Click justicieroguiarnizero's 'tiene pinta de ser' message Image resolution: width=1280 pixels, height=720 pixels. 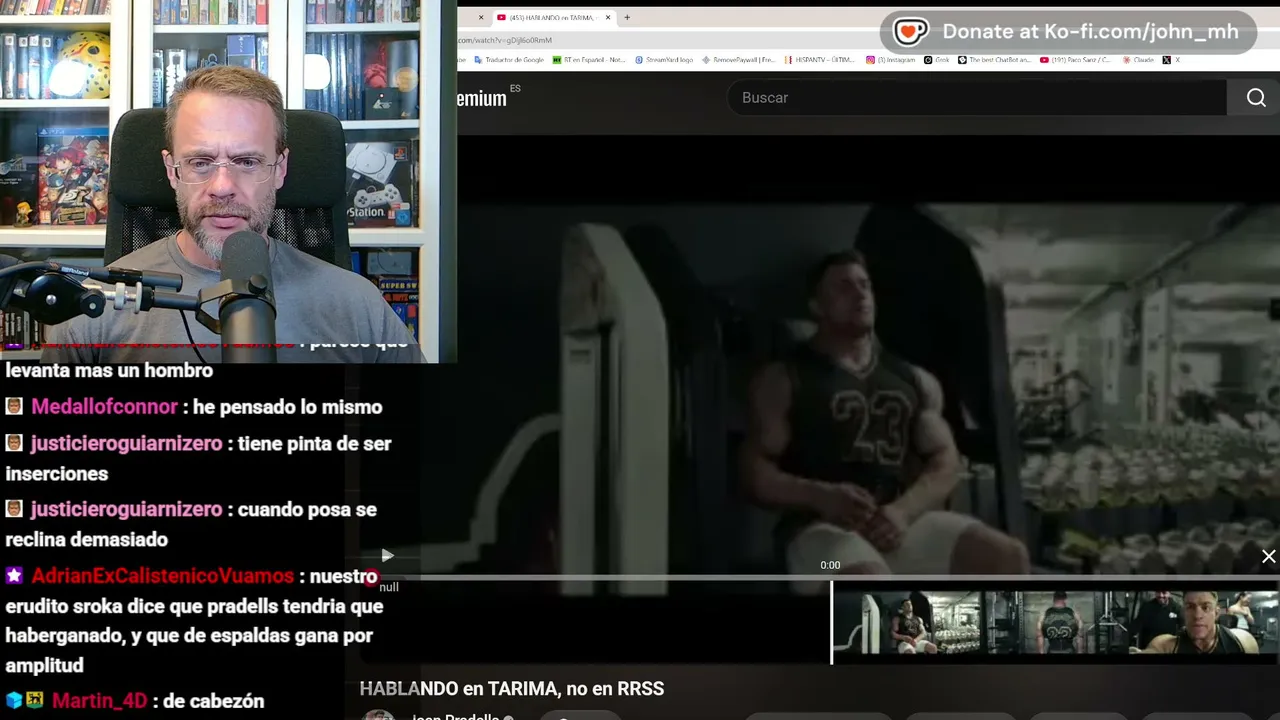point(198,458)
